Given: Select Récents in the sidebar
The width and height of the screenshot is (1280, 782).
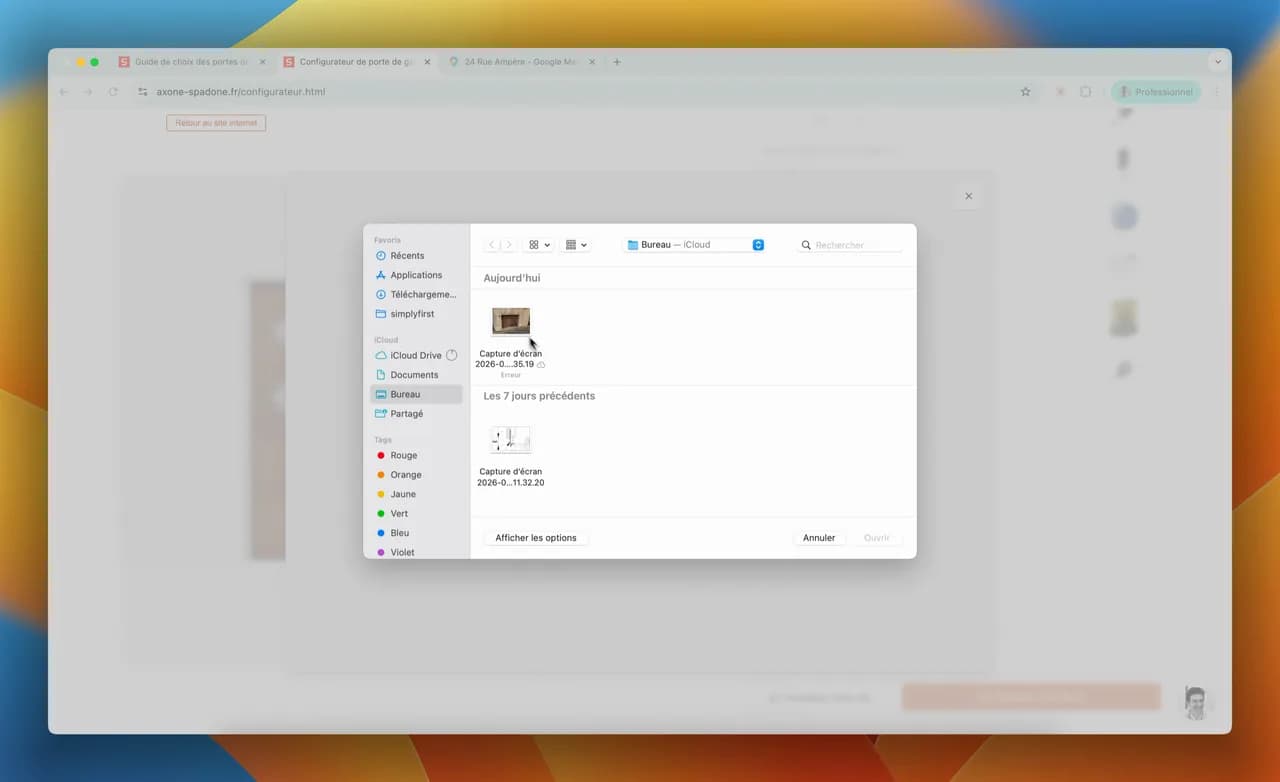Looking at the screenshot, I should (416, 256).
